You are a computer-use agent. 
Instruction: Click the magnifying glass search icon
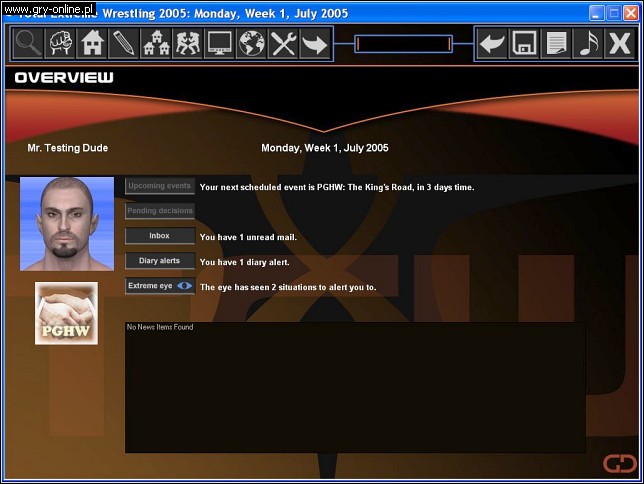coord(29,44)
